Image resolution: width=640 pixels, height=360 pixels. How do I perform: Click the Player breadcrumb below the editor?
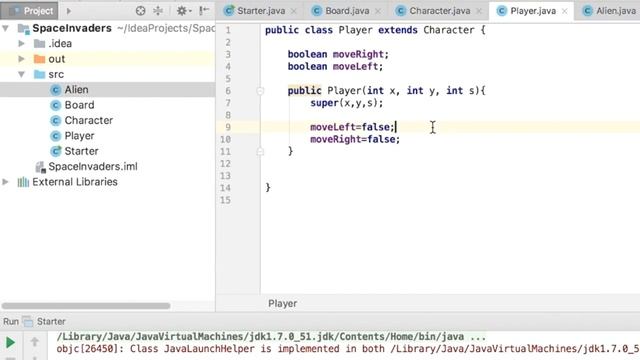282,304
